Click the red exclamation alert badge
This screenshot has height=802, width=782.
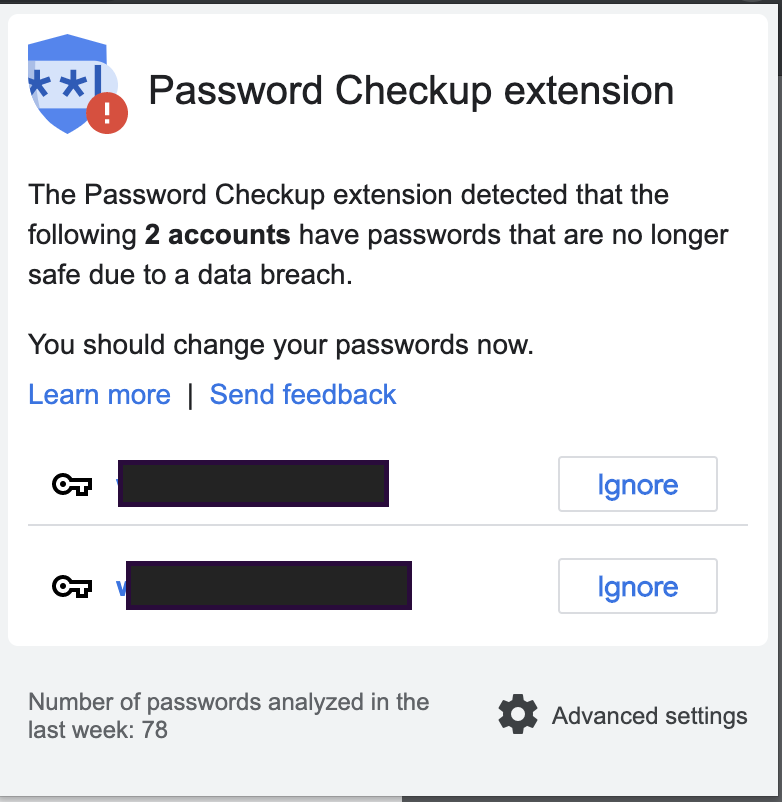pos(106,112)
